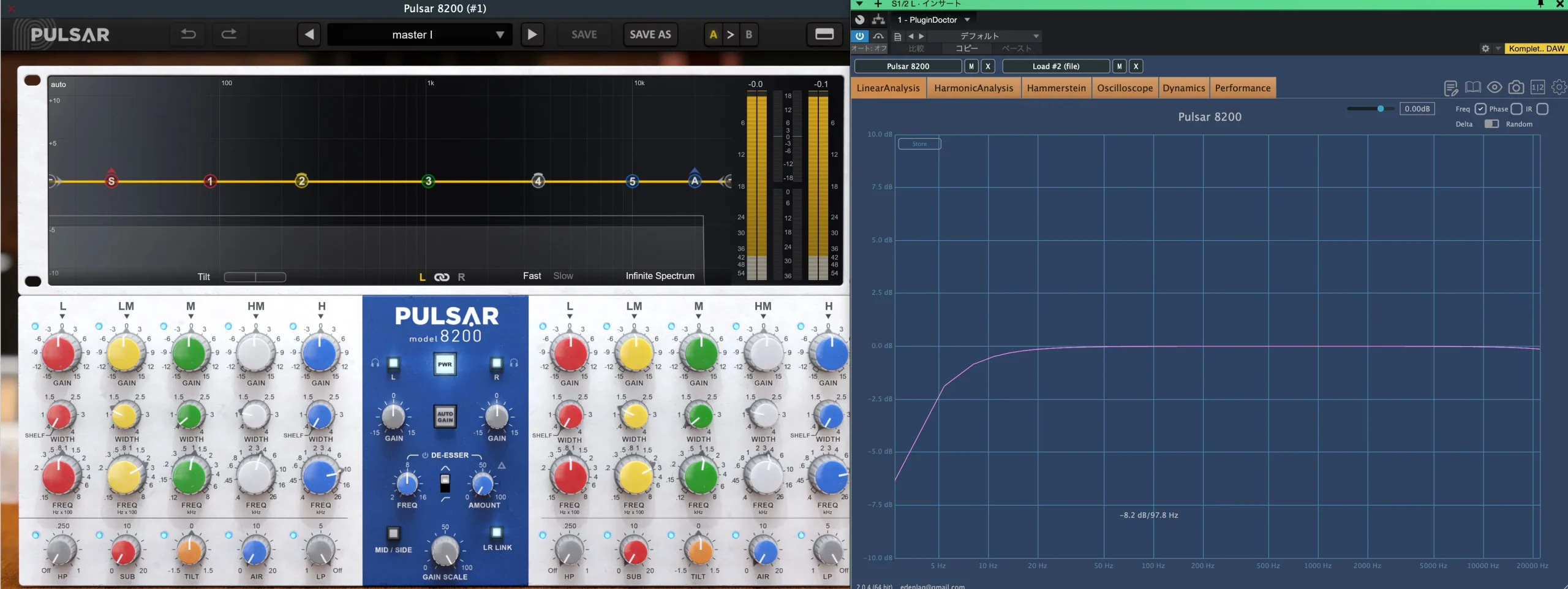This screenshot has height=589, width=1568.
Task: Toggle the PWR power button
Action: pyautogui.click(x=445, y=364)
